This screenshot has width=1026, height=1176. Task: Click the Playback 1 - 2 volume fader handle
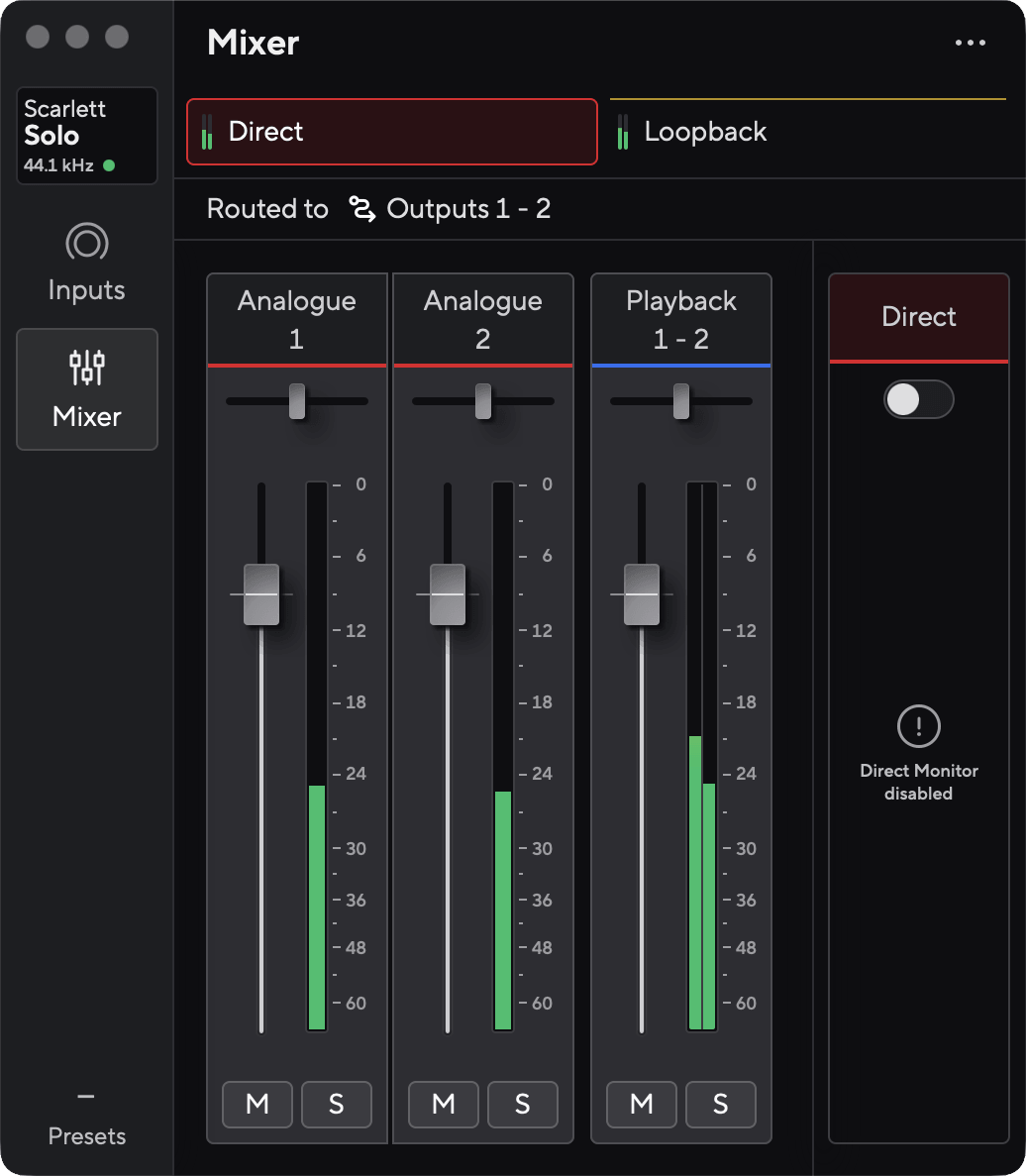(642, 594)
